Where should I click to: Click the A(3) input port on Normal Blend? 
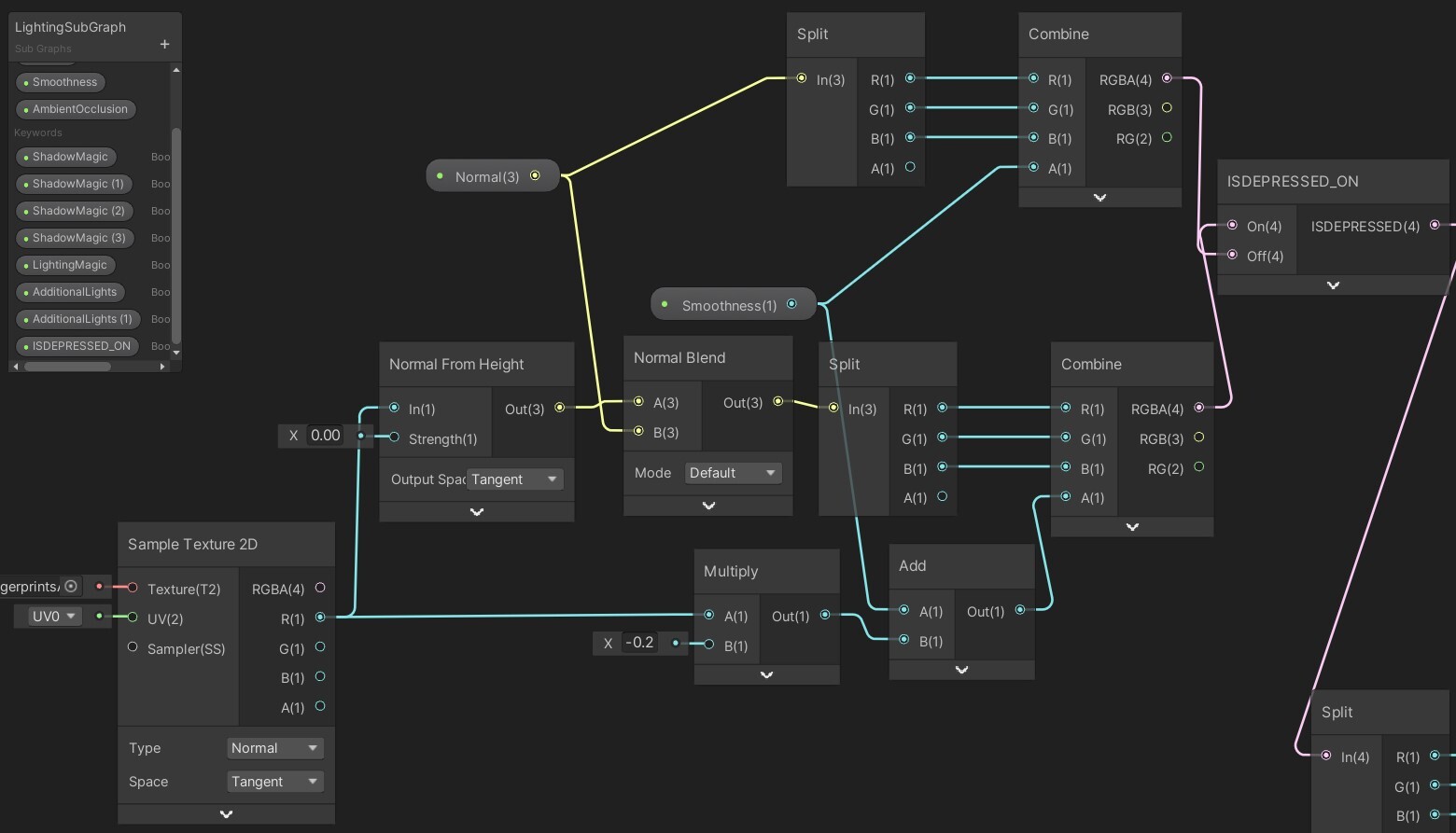(638, 402)
